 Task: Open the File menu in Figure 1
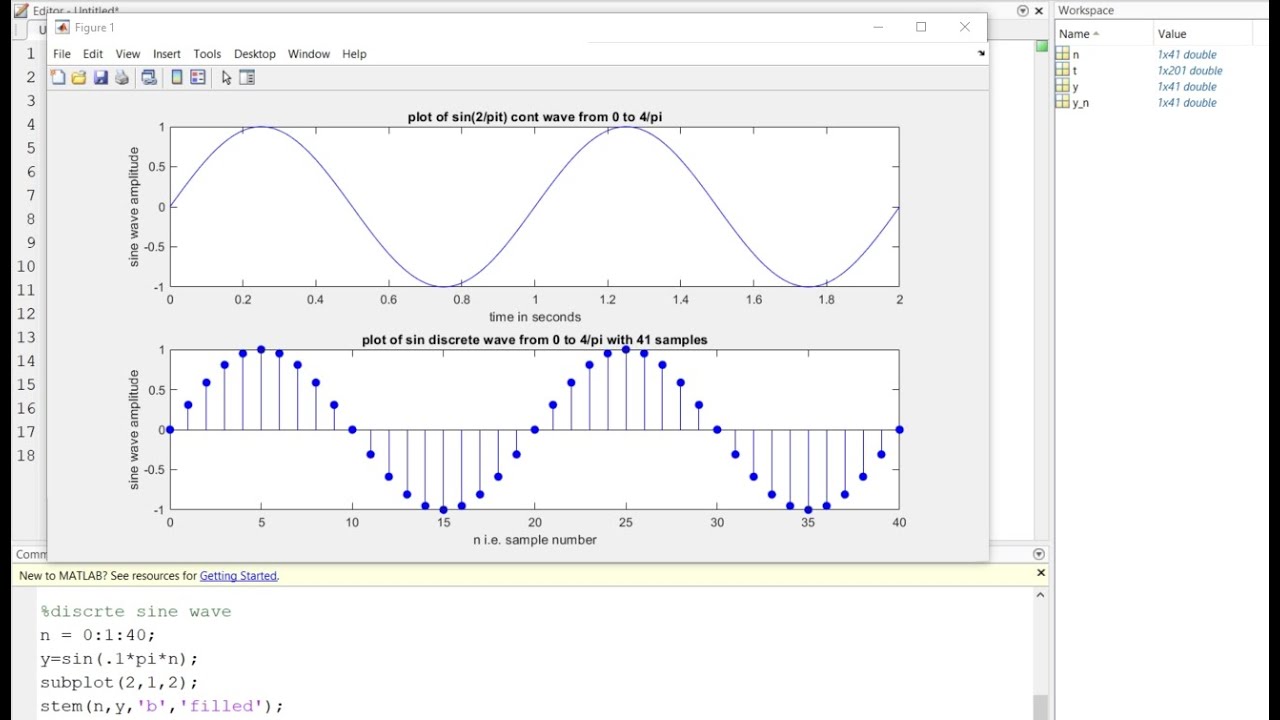click(62, 54)
